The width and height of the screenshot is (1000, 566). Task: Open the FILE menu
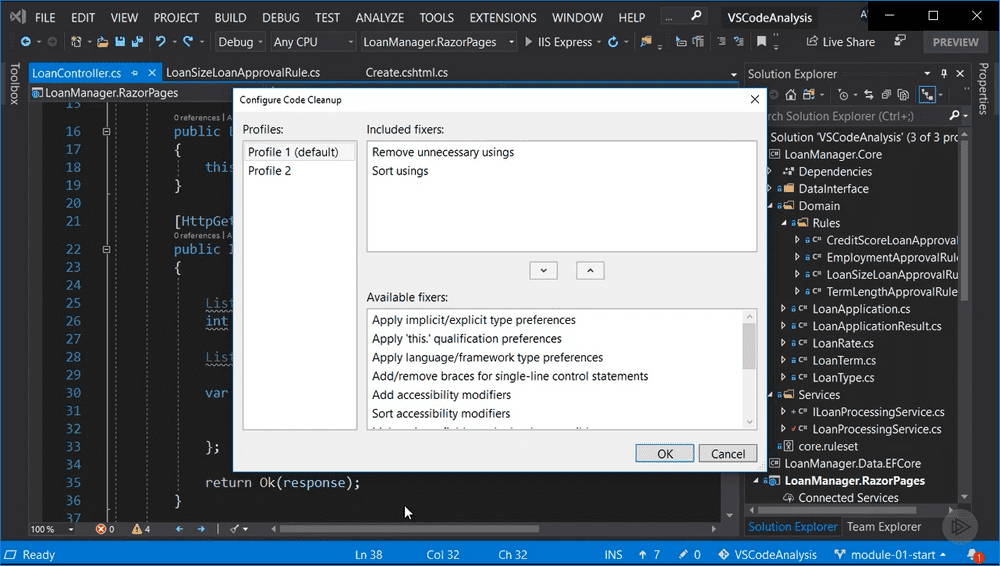45,18
